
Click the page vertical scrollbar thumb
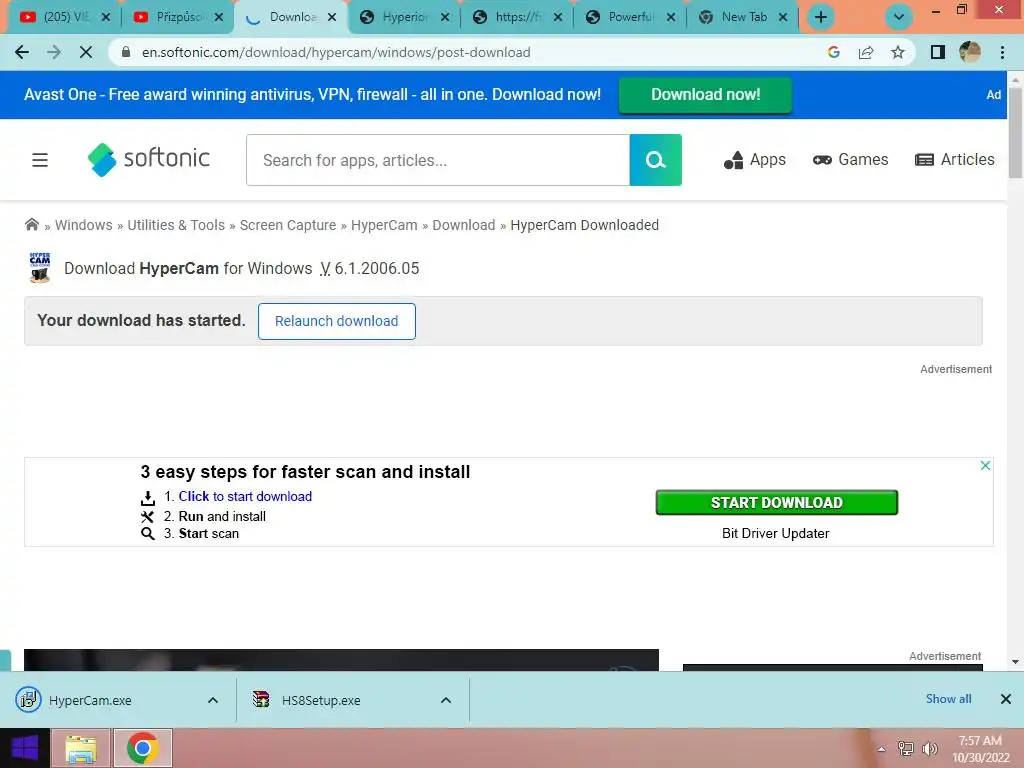[1015, 133]
